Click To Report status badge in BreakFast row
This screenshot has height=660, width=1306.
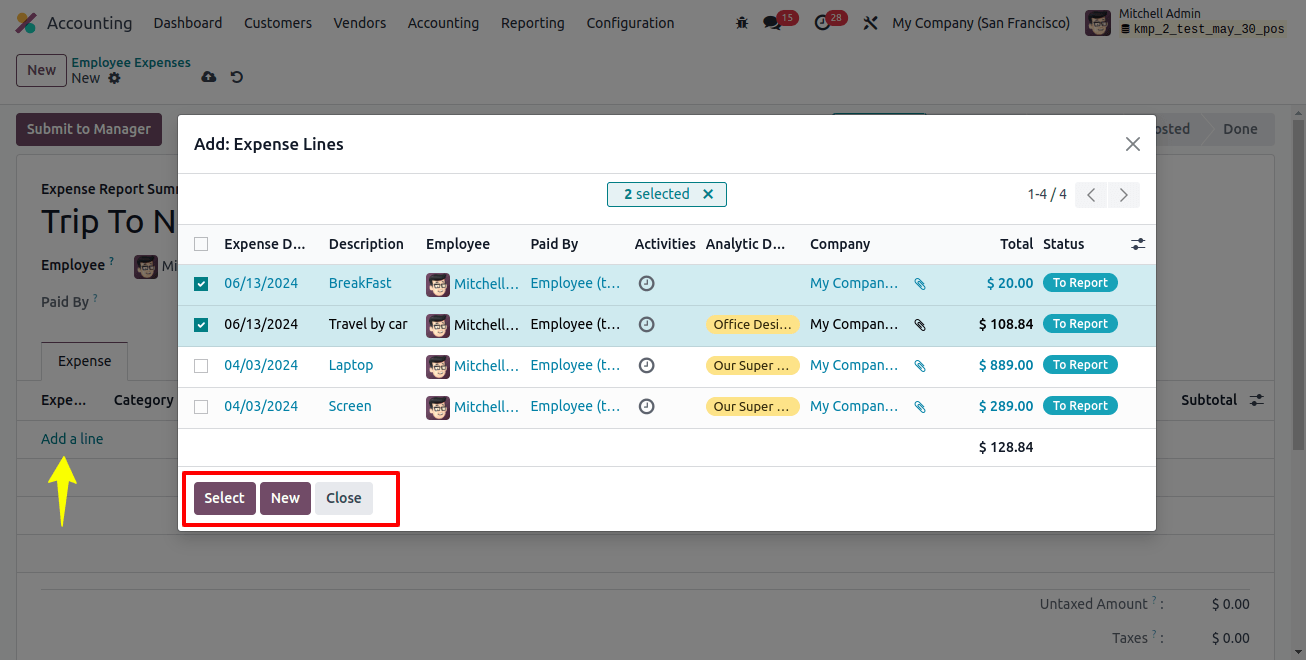coord(1080,283)
